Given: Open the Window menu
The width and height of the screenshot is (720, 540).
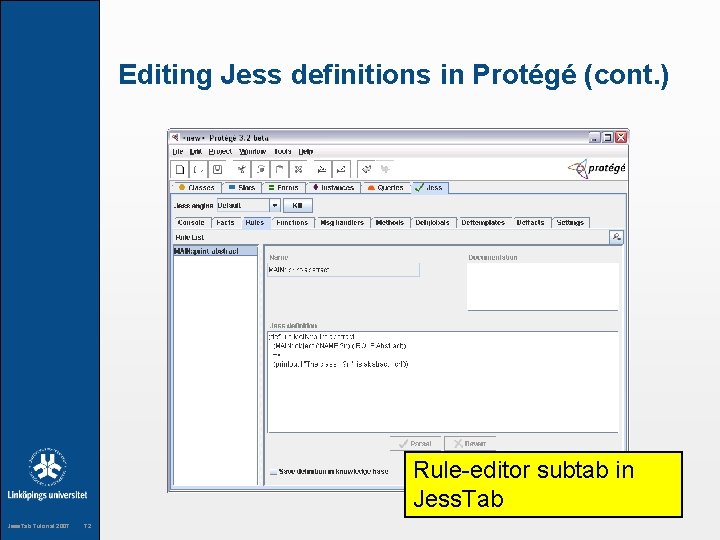Looking at the screenshot, I should pos(253,151).
